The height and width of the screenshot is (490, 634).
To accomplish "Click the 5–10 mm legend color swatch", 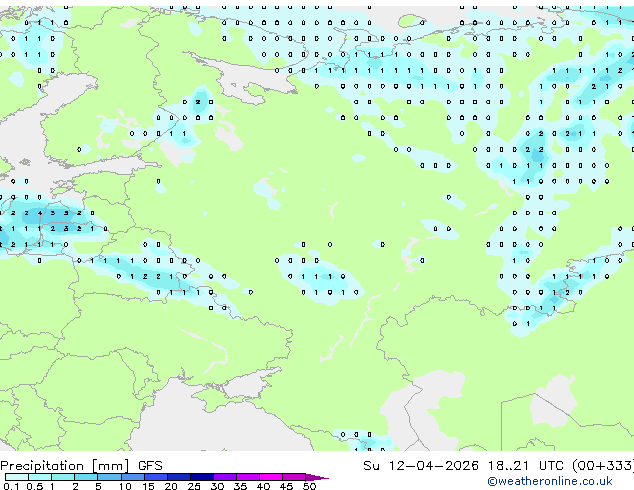I will pyautogui.click(x=109, y=477).
